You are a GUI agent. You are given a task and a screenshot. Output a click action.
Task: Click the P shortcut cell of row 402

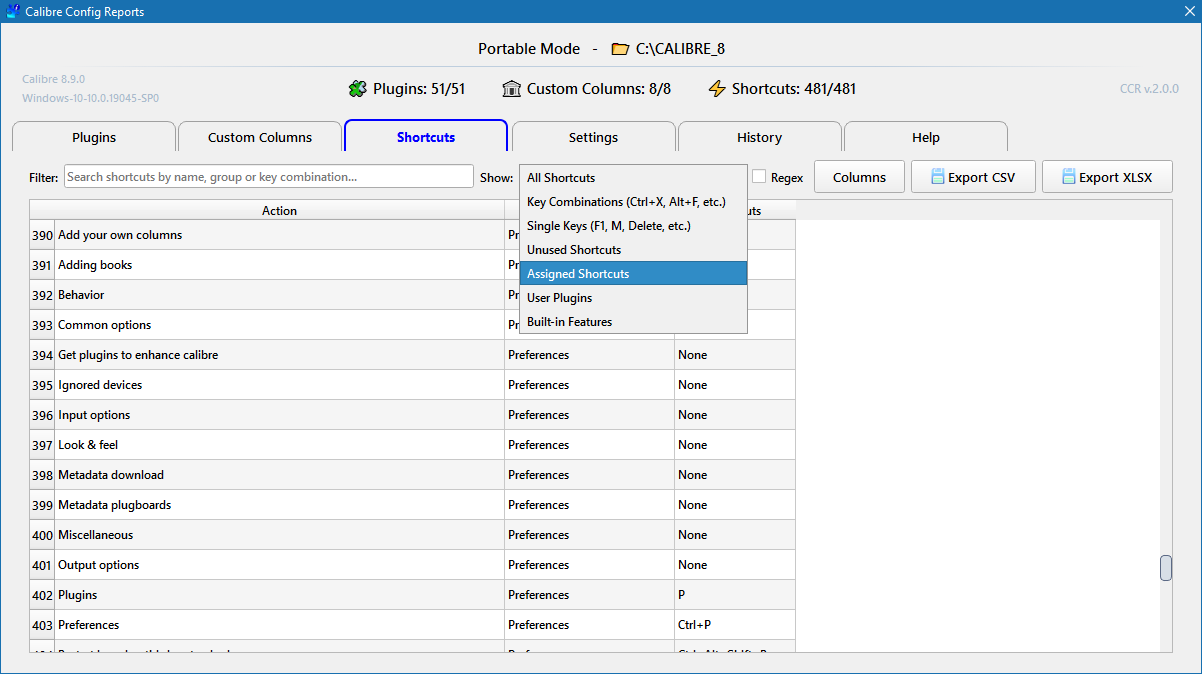point(735,595)
